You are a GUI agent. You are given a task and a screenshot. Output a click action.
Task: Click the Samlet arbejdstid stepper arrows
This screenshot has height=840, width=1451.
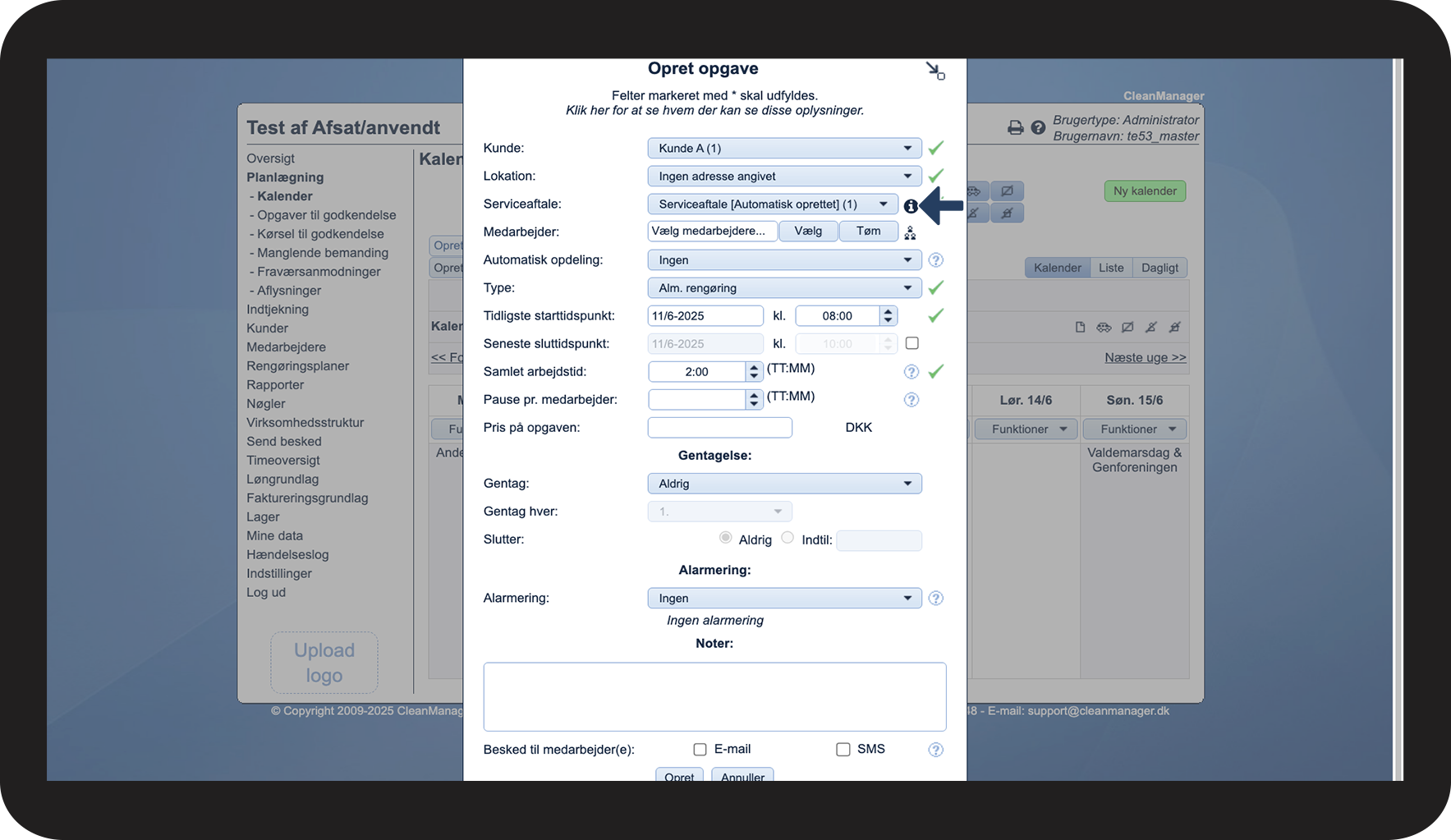point(754,372)
